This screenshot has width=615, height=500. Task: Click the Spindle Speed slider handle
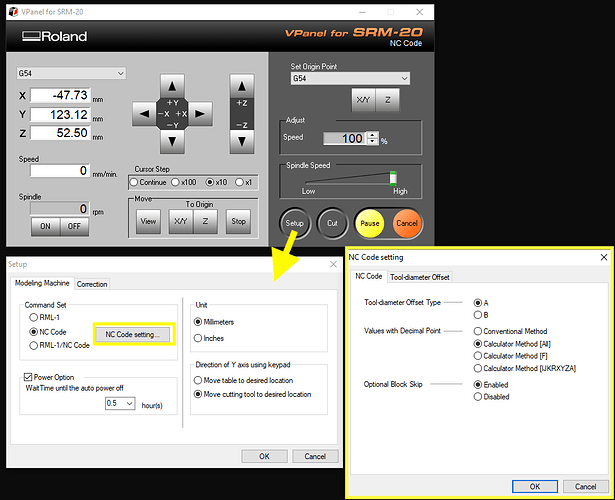(393, 178)
